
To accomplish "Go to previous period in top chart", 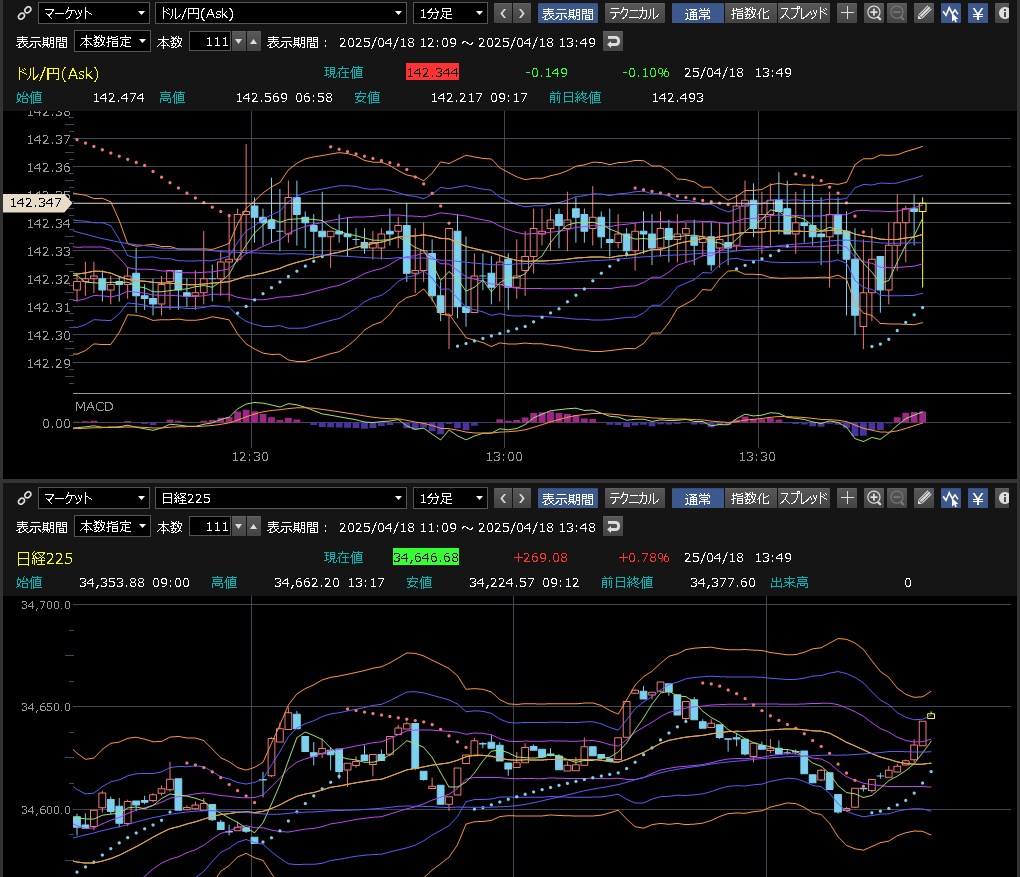I will point(503,13).
